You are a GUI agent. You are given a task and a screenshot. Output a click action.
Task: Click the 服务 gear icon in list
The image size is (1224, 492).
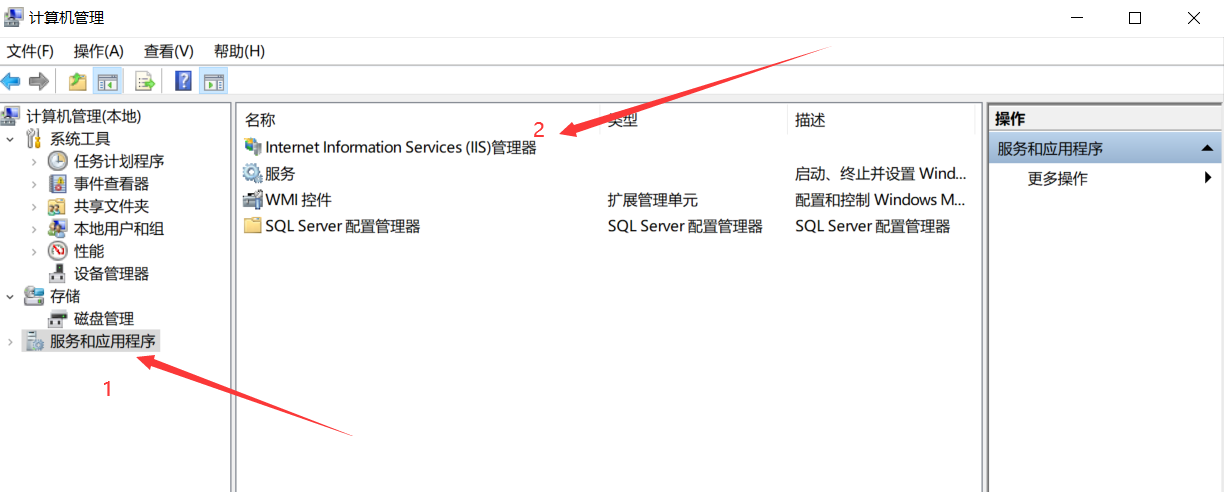pyautogui.click(x=252, y=173)
